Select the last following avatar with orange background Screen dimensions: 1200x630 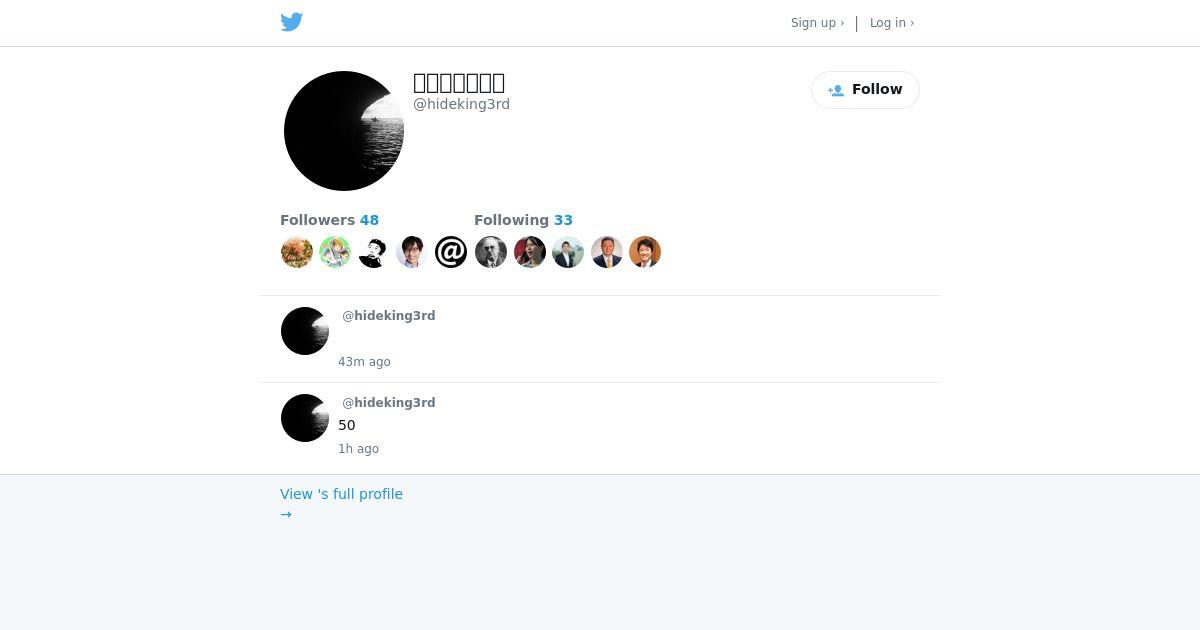point(645,252)
